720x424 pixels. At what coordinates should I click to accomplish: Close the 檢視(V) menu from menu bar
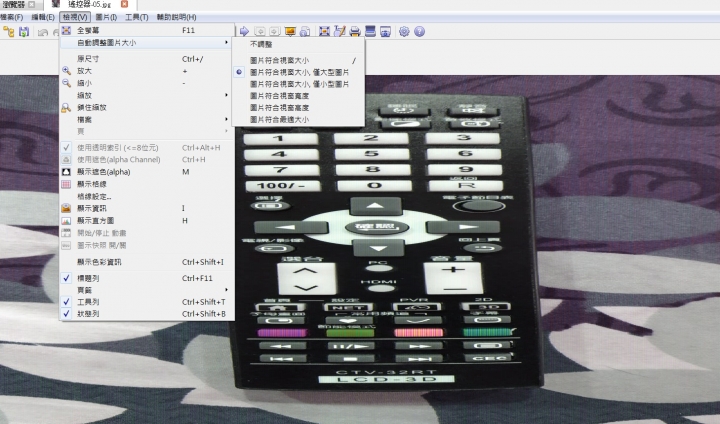75,17
